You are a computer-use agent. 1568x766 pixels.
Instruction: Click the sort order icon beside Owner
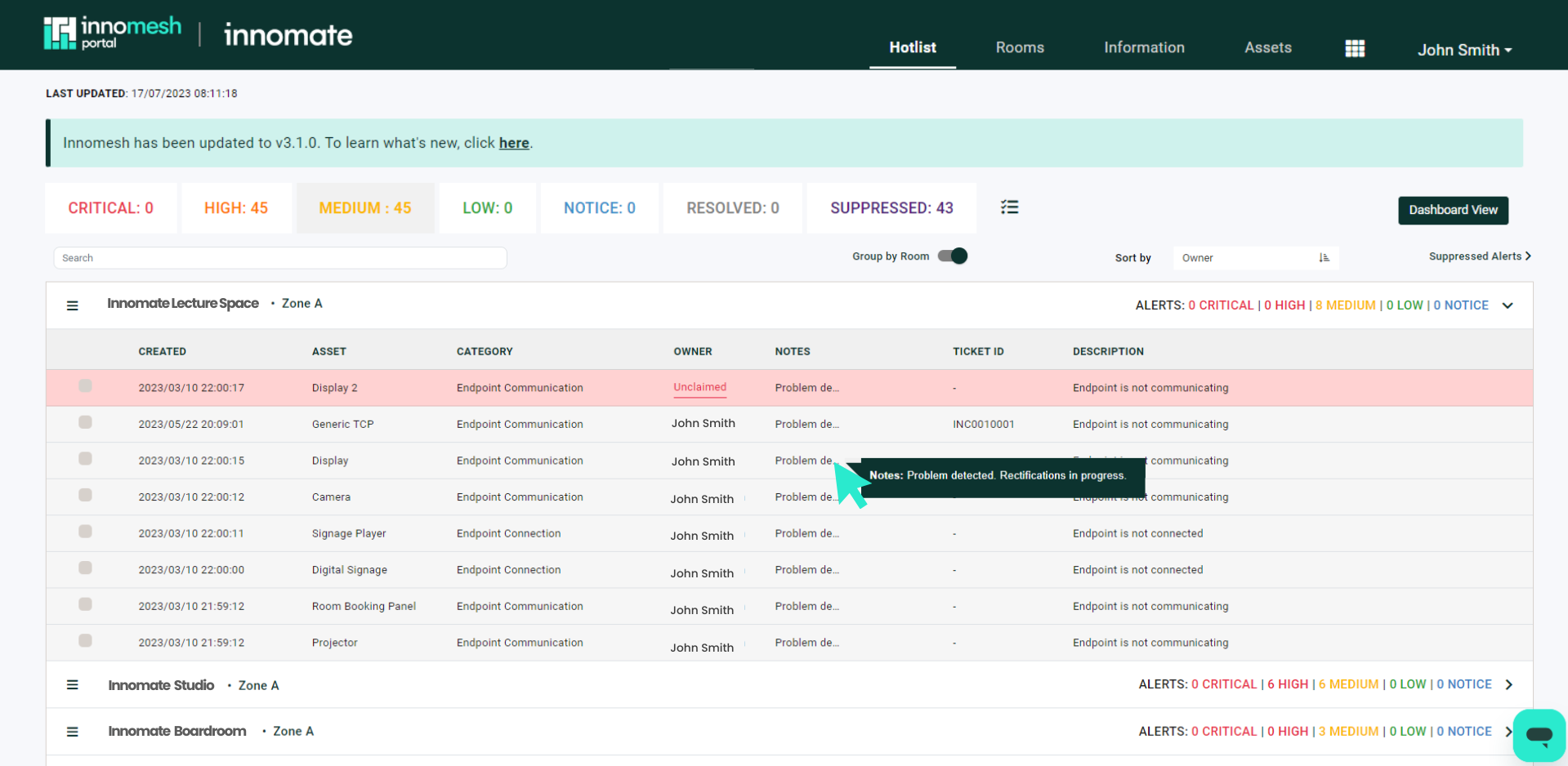tap(1324, 257)
